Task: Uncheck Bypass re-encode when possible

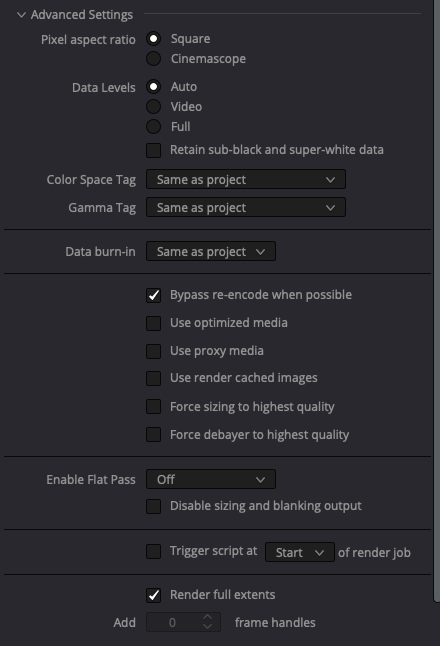Action: [x=154, y=295]
